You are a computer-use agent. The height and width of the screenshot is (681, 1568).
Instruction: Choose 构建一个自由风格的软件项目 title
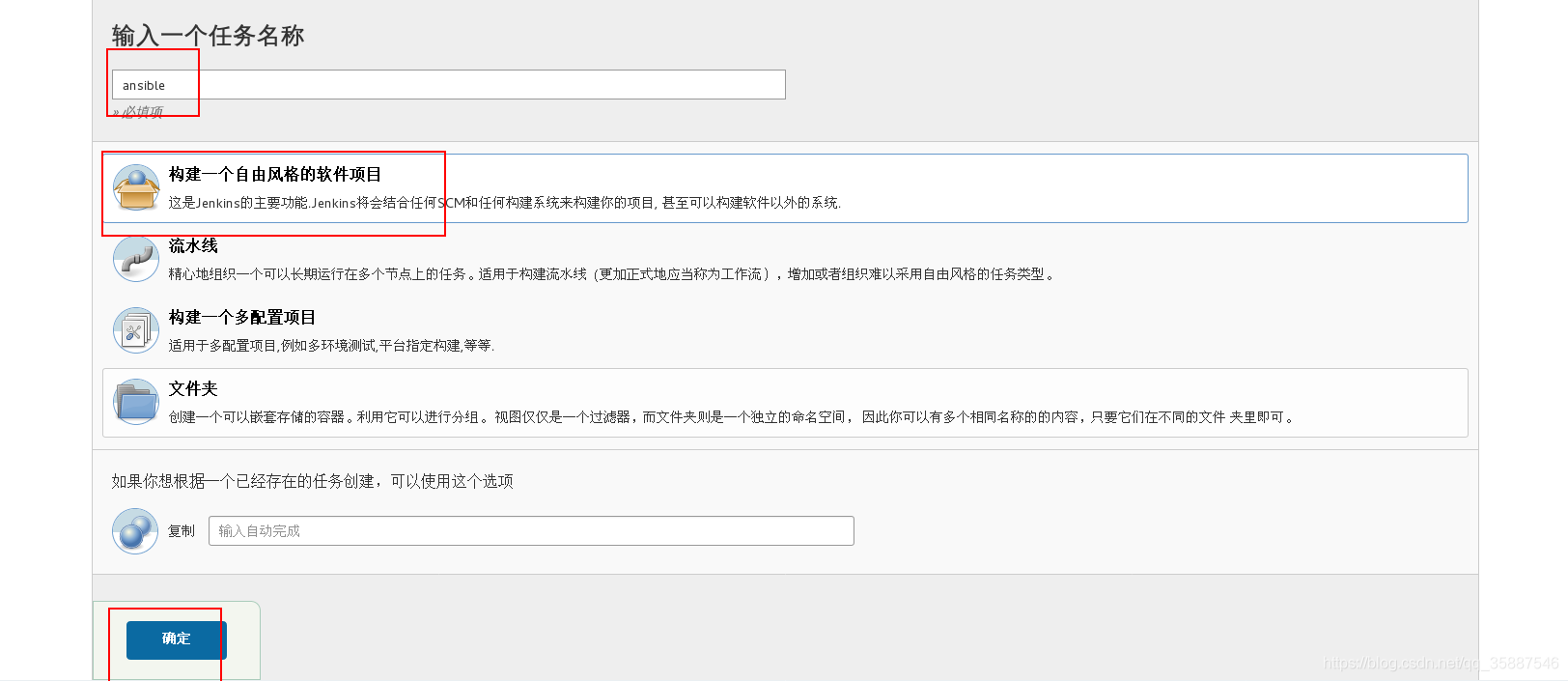click(275, 174)
